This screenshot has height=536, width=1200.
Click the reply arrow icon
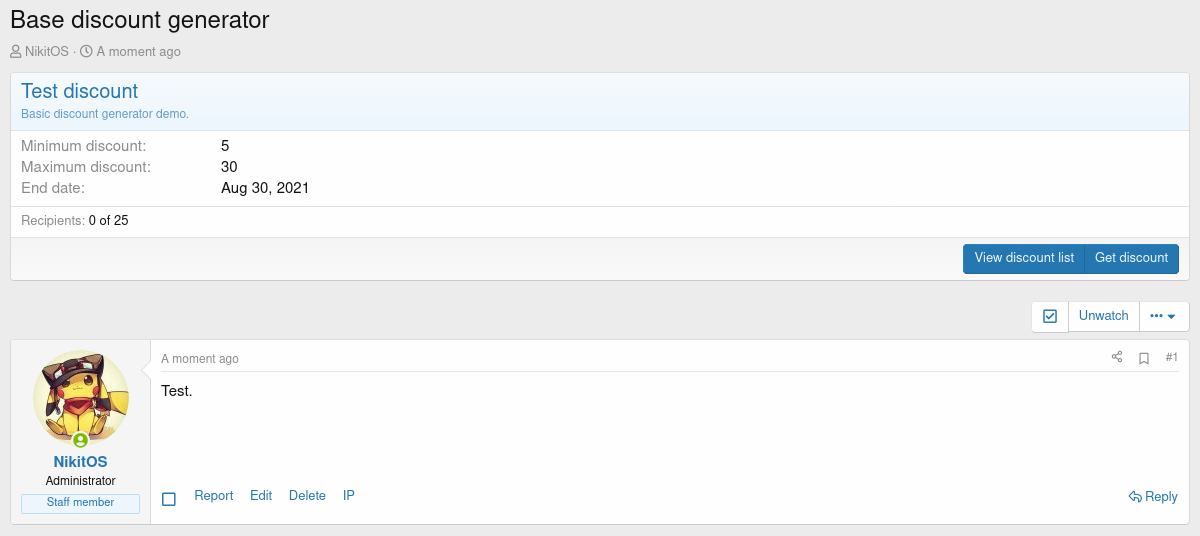point(1135,497)
